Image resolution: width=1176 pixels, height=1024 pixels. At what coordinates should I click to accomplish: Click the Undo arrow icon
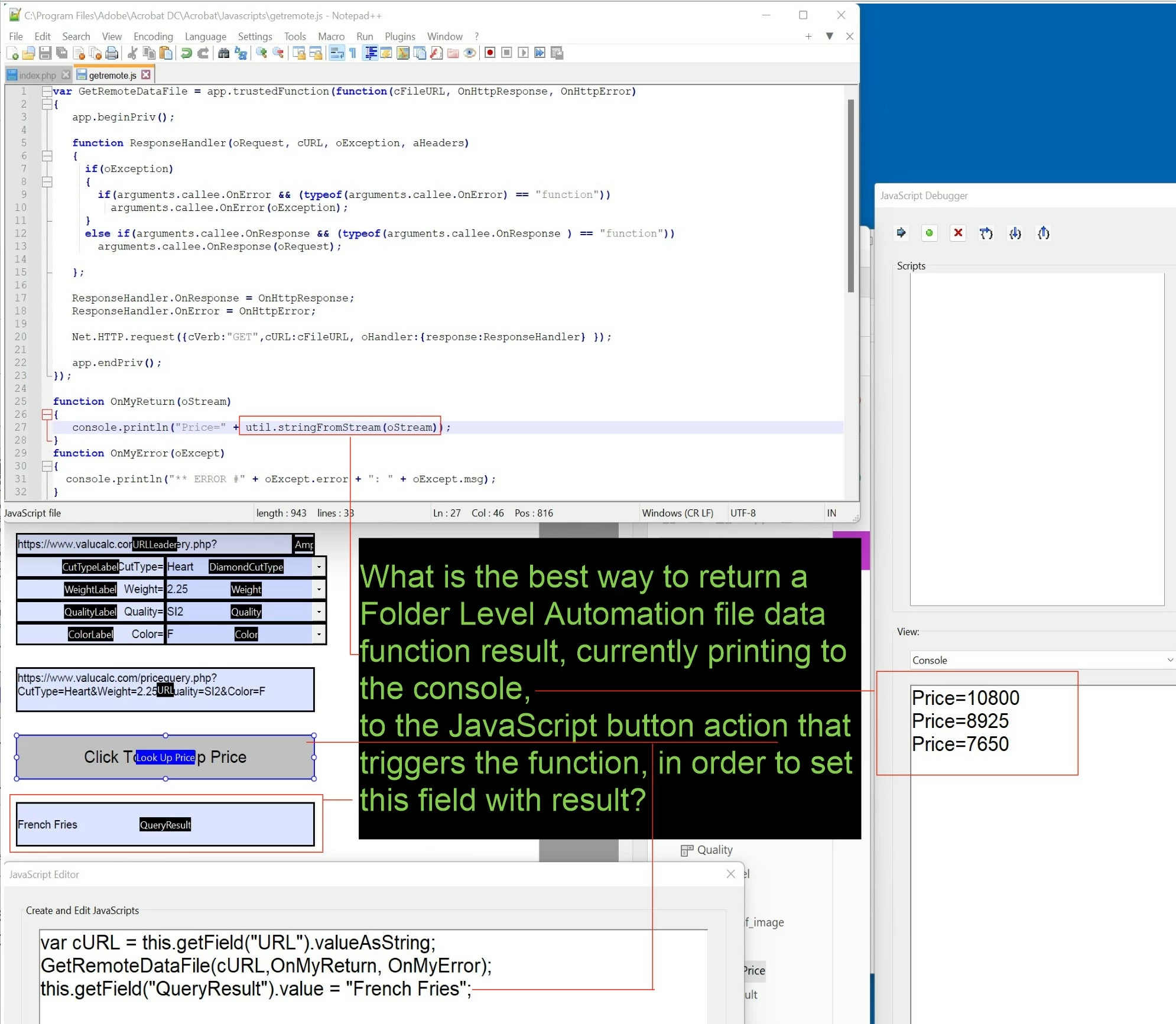coord(186,53)
